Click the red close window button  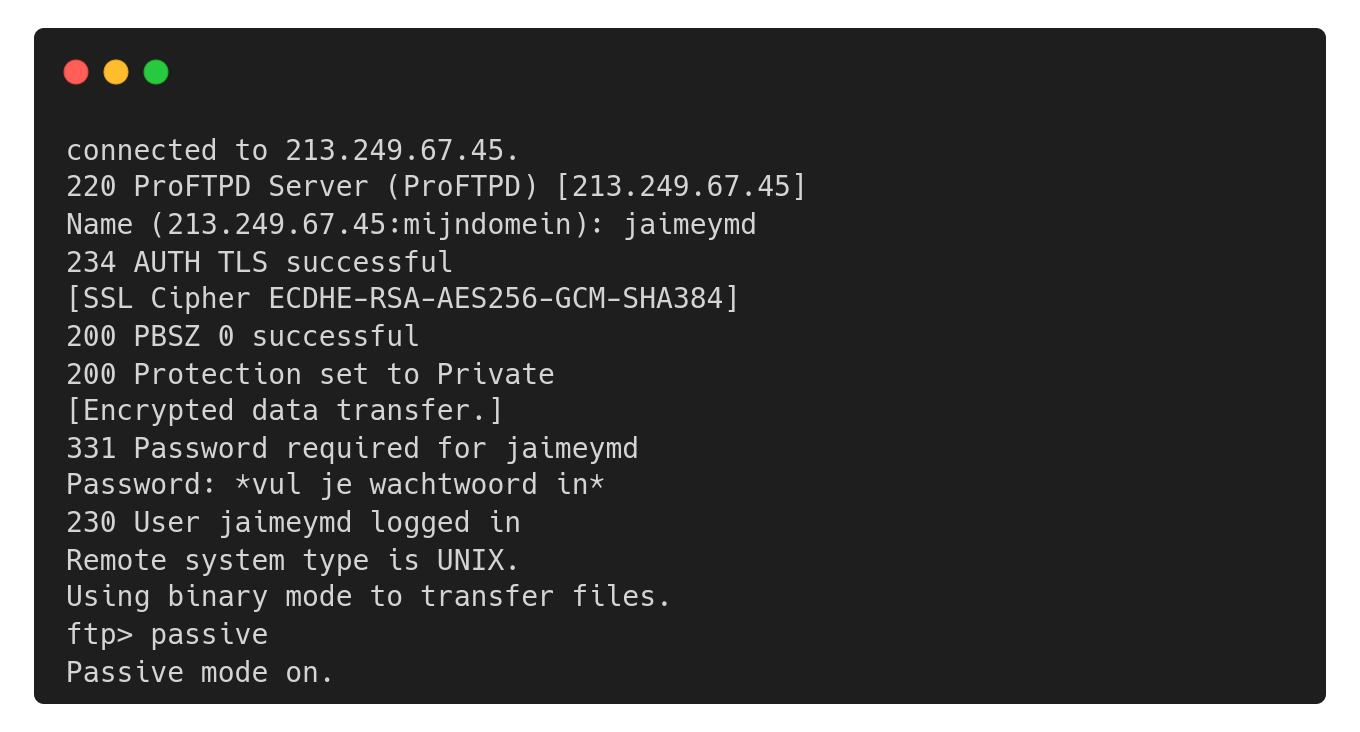coord(76,72)
